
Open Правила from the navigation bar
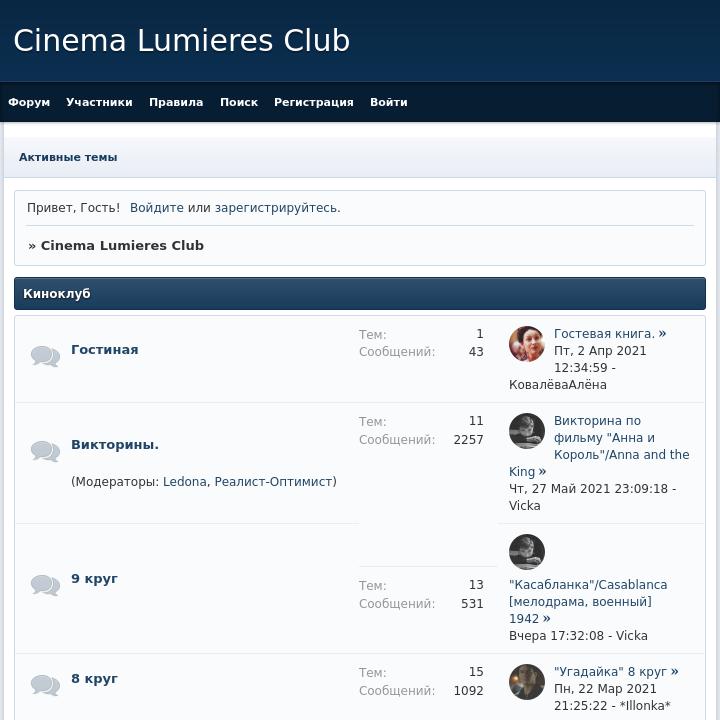(176, 102)
